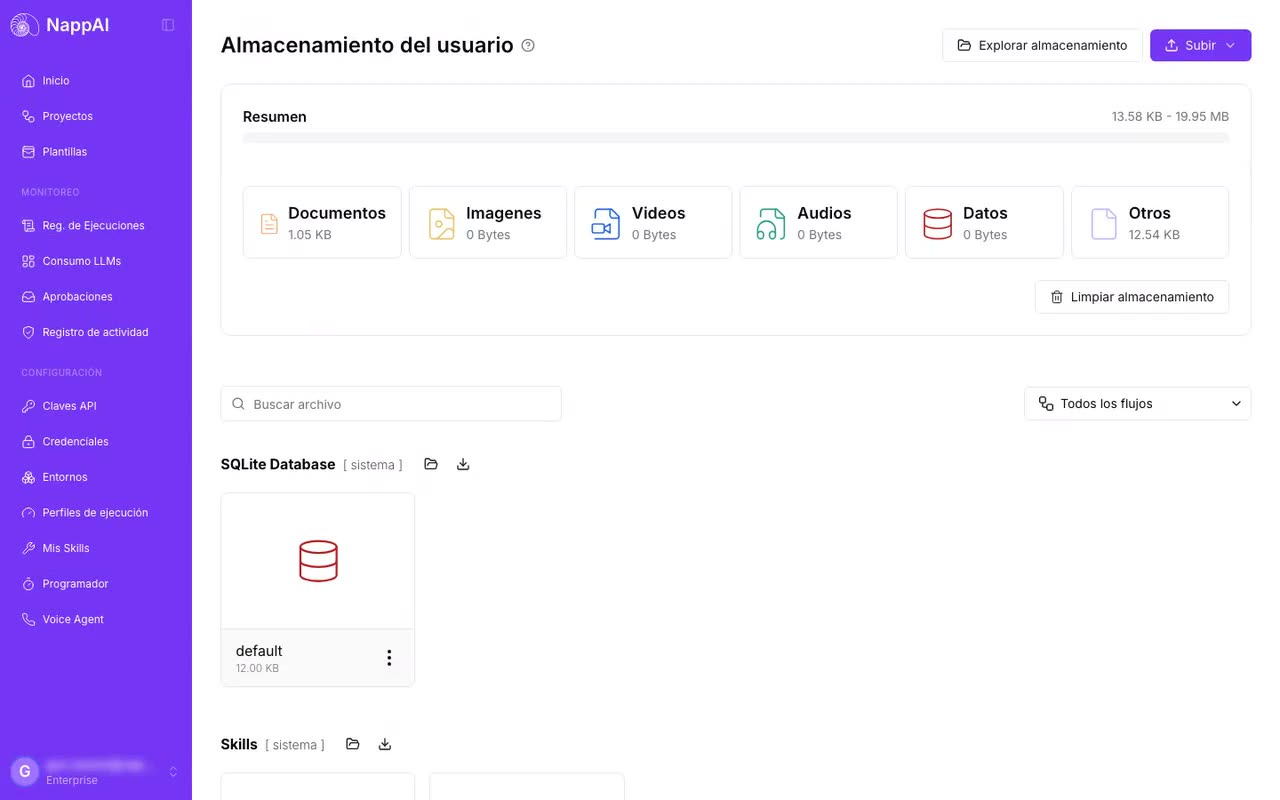Click the Audios headphone icon

coord(771,223)
